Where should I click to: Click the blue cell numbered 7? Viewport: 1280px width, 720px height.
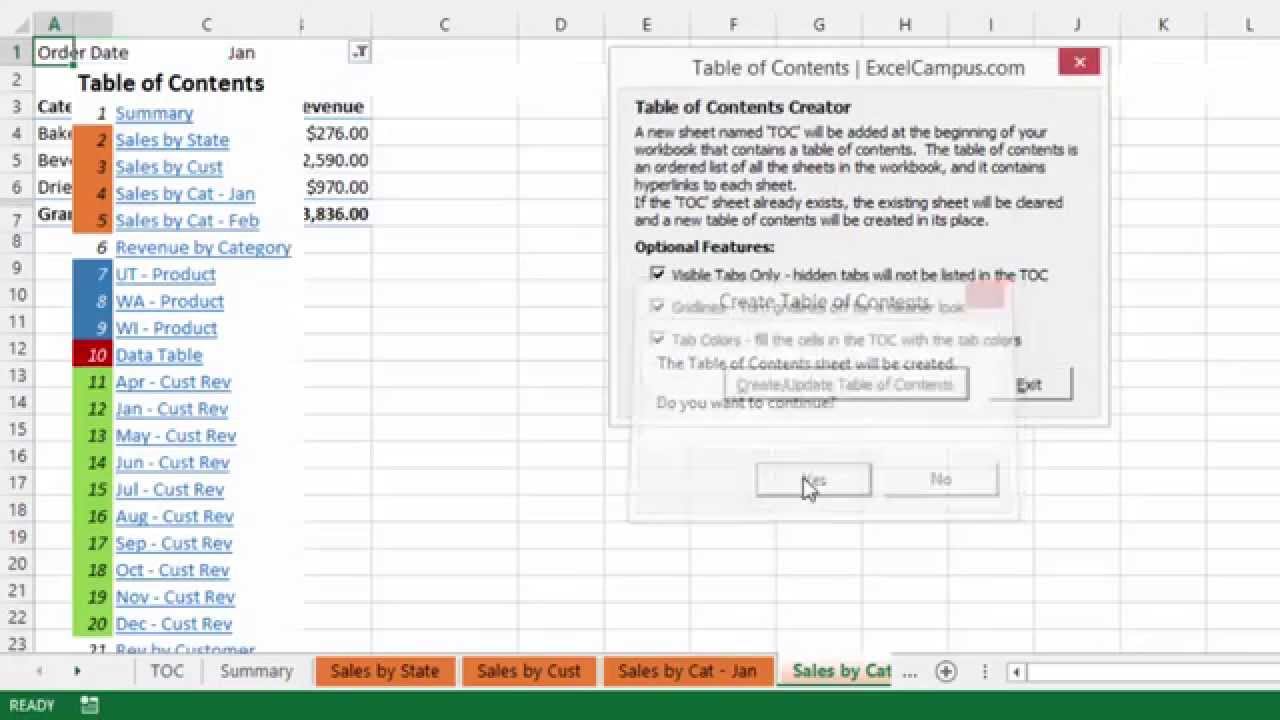pyautogui.click(x=92, y=275)
